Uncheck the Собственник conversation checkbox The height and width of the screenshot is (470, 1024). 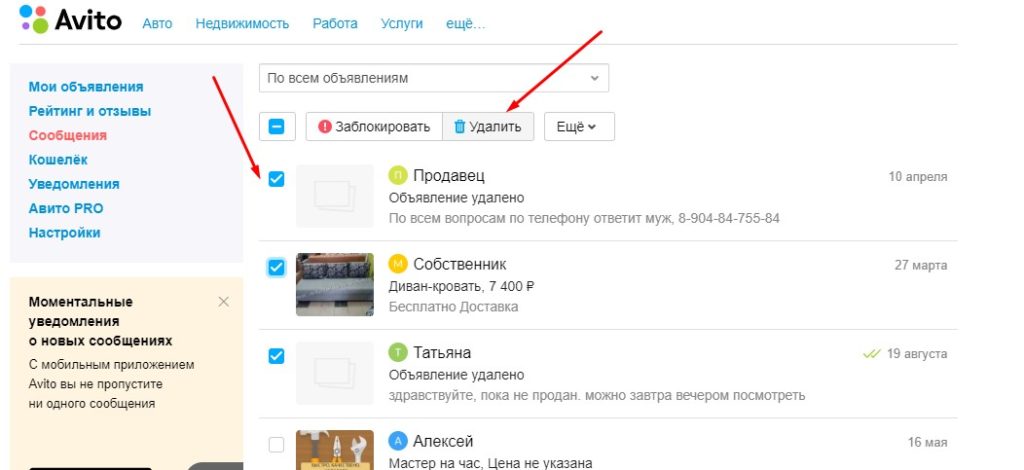tap(277, 267)
